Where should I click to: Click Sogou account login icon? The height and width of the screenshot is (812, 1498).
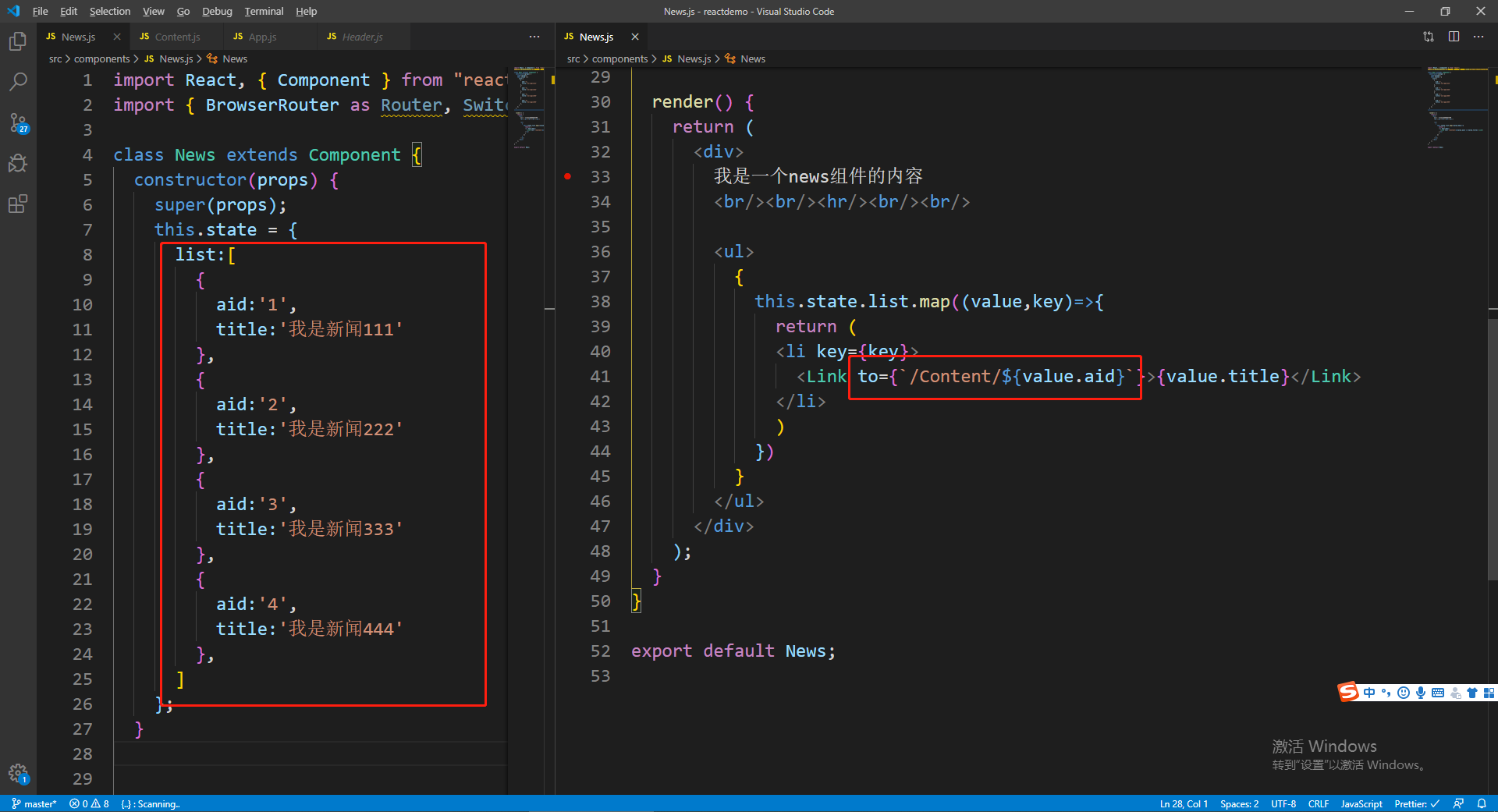[1455, 693]
